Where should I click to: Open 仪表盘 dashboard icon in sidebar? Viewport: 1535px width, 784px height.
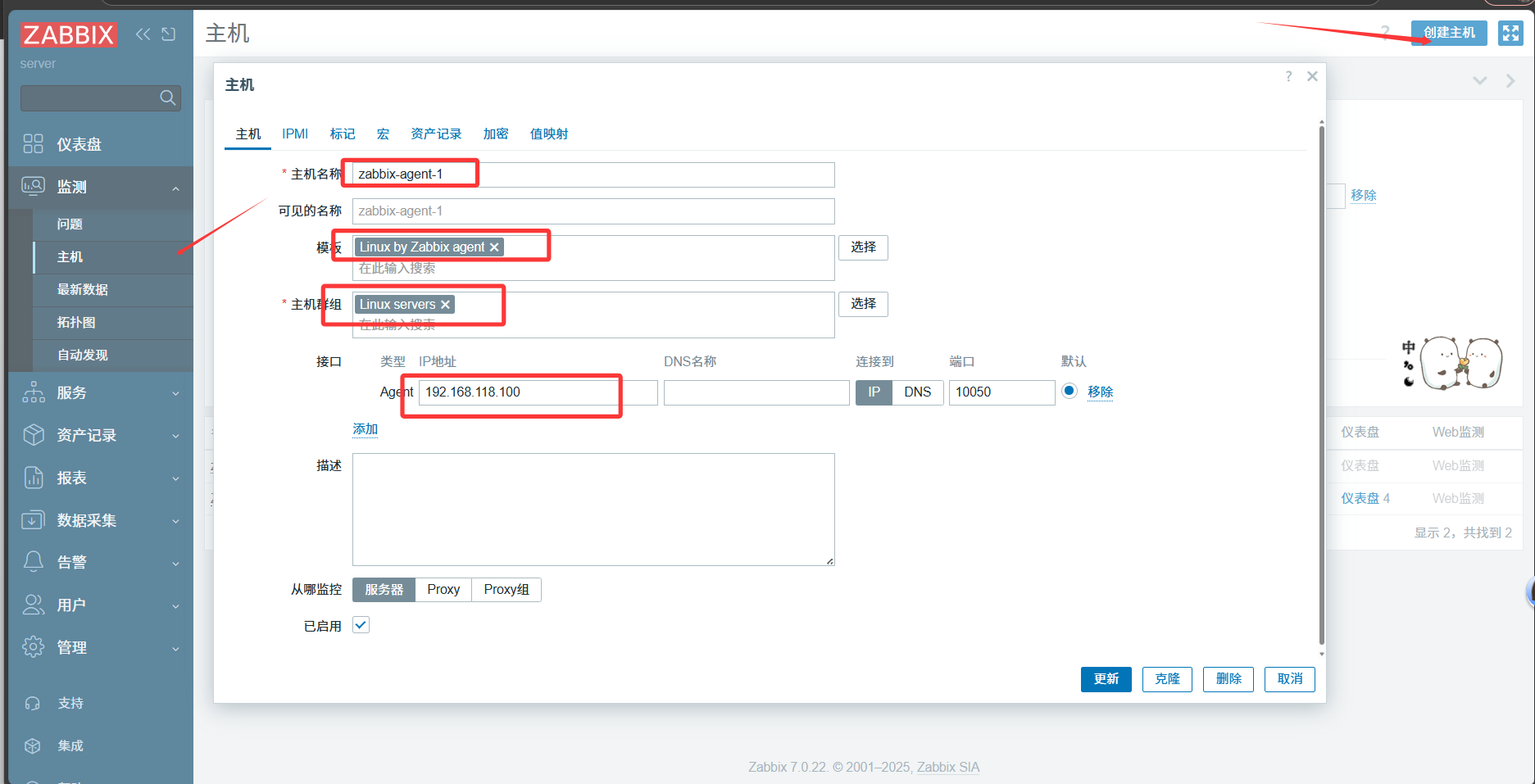point(34,144)
